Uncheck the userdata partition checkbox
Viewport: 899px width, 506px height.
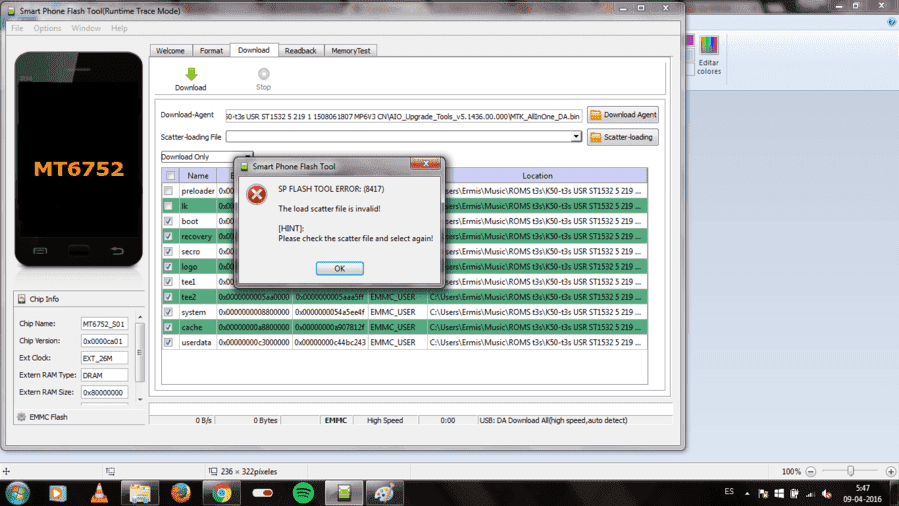pyautogui.click(x=169, y=343)
